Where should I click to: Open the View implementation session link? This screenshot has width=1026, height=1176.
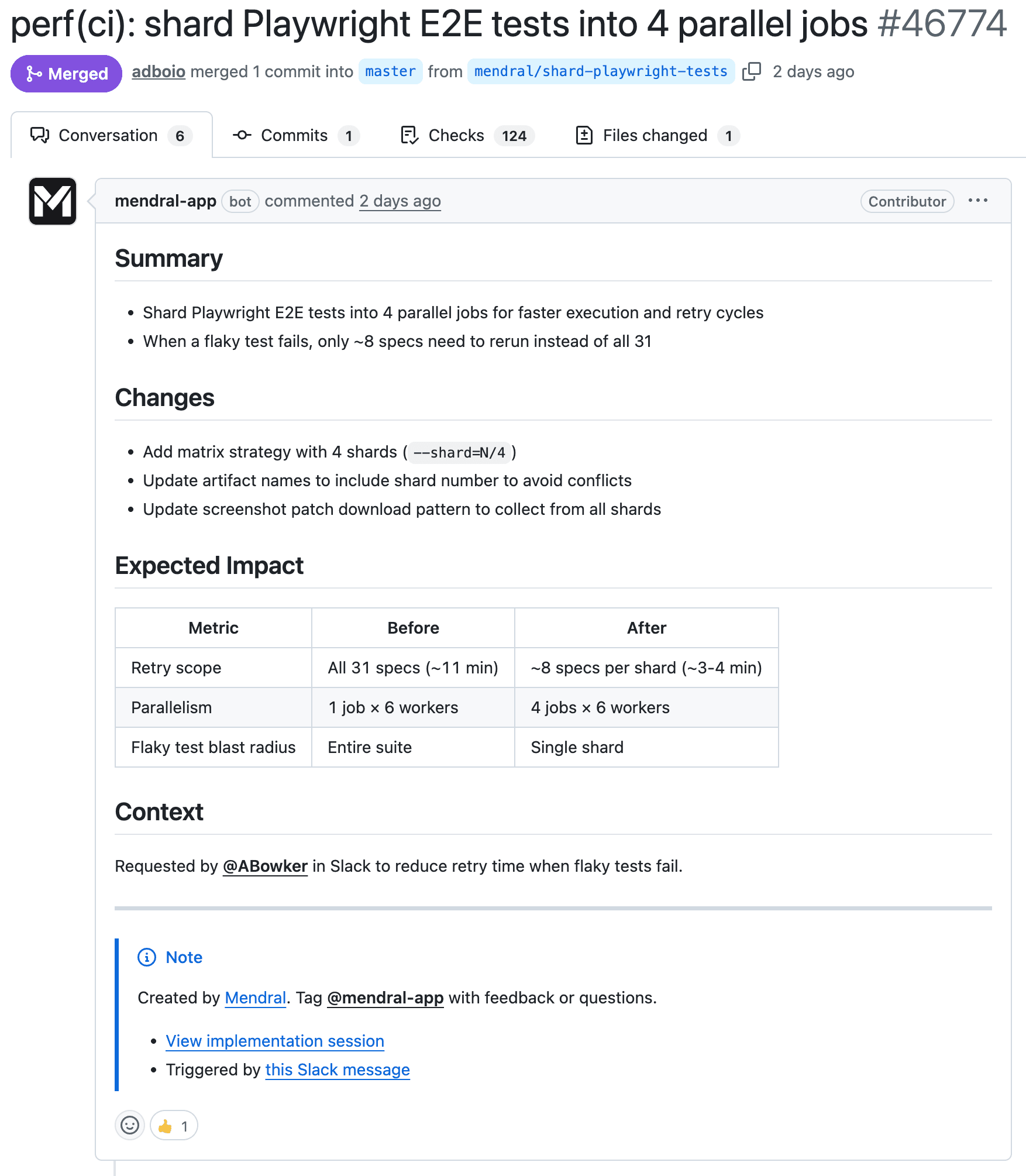(x=275, y=1041)
